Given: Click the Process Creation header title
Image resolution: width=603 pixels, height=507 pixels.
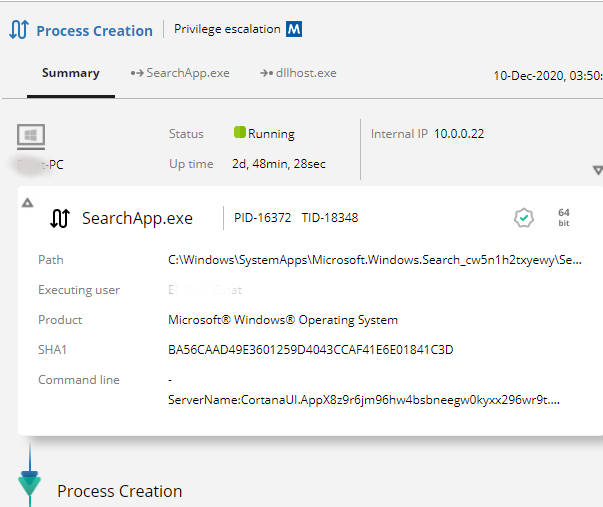Looking at the screenshot, I should pos(94,31).
